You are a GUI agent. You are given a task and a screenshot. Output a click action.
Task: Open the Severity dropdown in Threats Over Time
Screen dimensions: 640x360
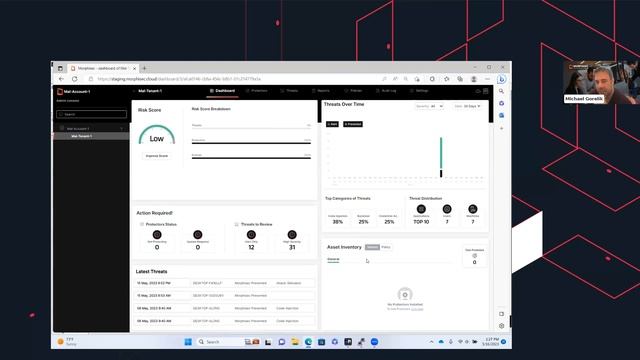tap(429, 106)
